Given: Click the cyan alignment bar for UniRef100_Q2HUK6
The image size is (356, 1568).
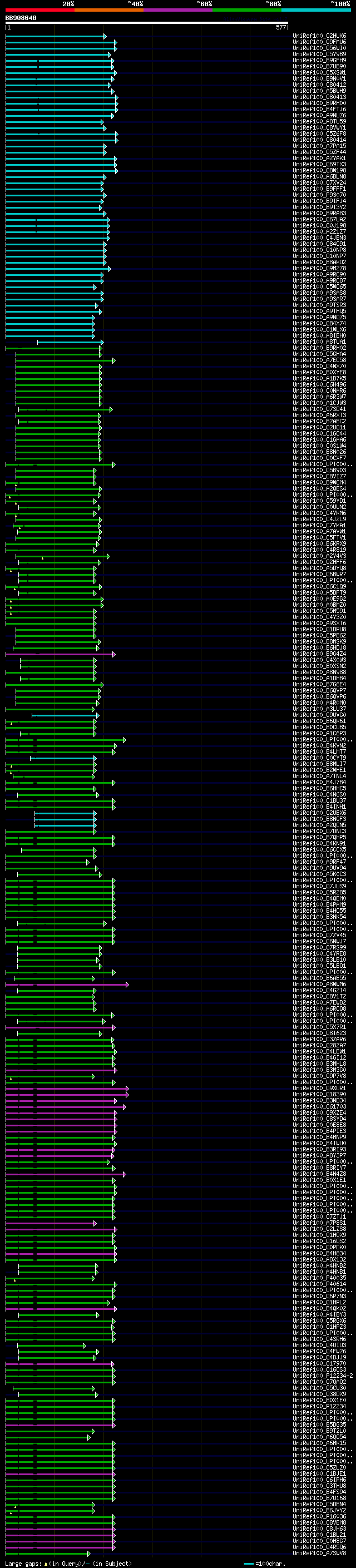Looking at the screenshot, I should 56,37.
